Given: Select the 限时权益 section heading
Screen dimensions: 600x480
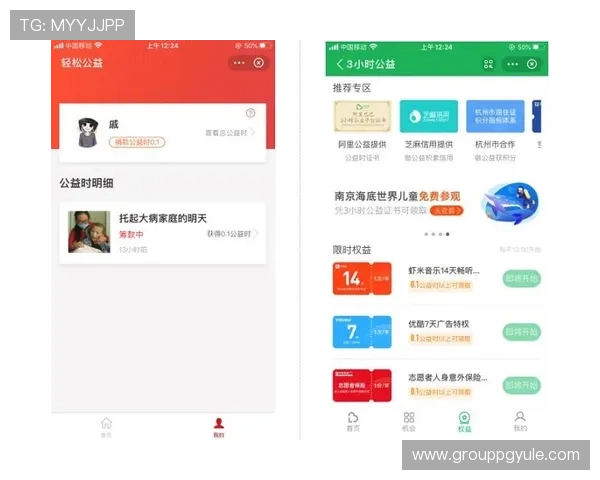Looking at the screenshot, I should pos(352,250).
